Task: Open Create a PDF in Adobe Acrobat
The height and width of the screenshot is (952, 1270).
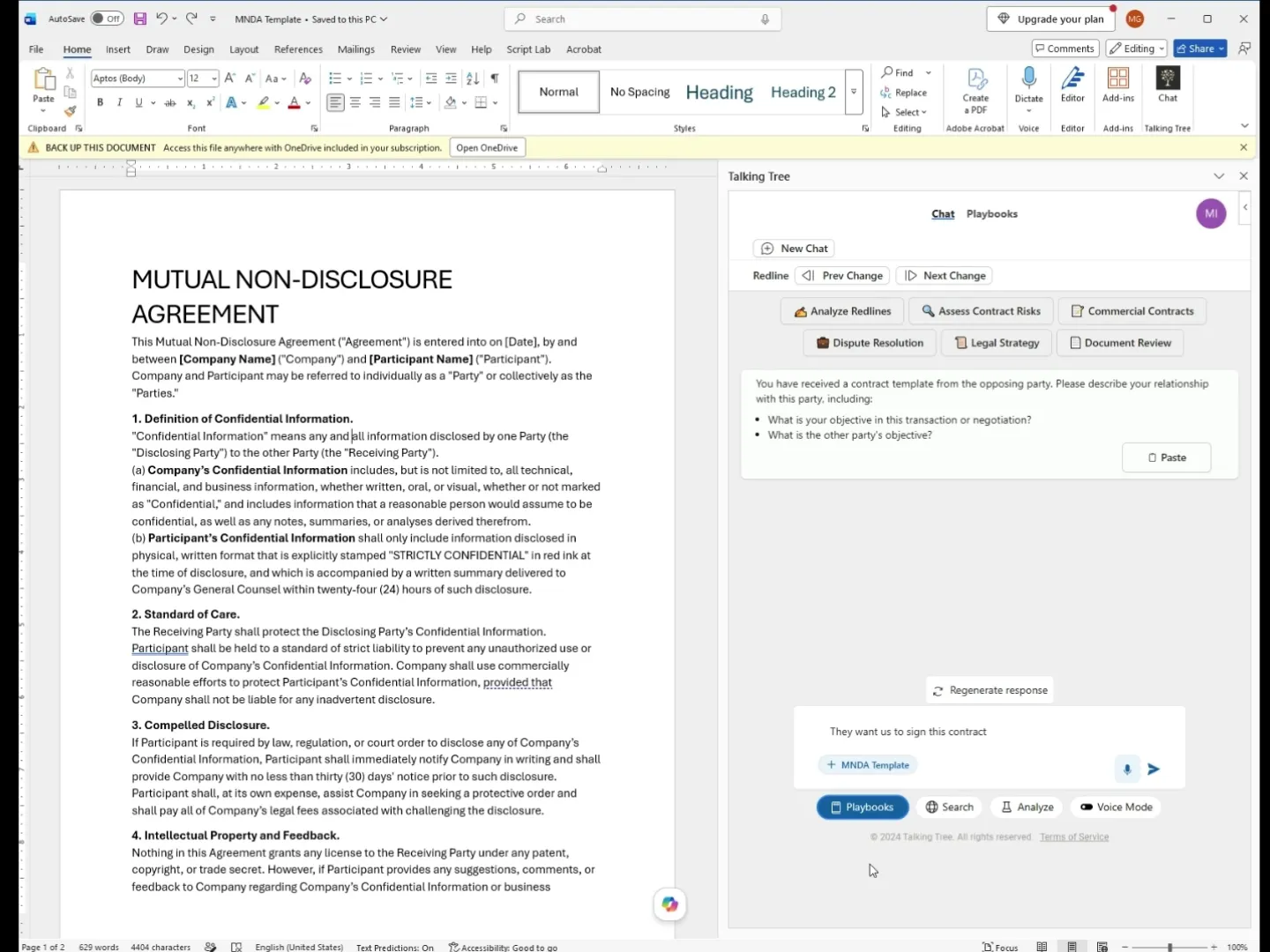Action: coord(975,91)
